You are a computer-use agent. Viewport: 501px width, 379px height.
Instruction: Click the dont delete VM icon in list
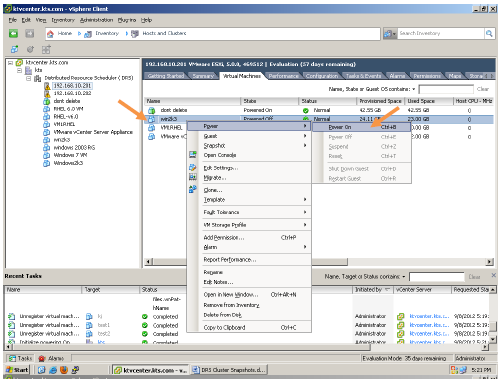pyautogui.click(x=152, y=110)
